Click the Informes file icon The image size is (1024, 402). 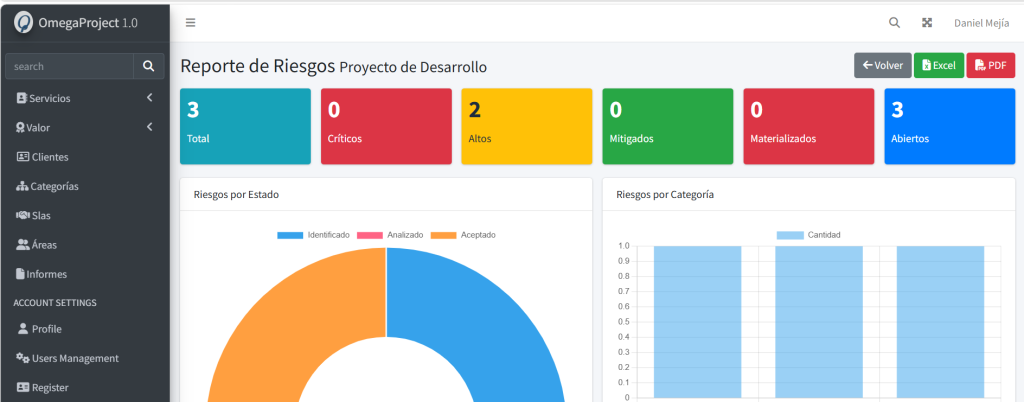click(20, 274)
